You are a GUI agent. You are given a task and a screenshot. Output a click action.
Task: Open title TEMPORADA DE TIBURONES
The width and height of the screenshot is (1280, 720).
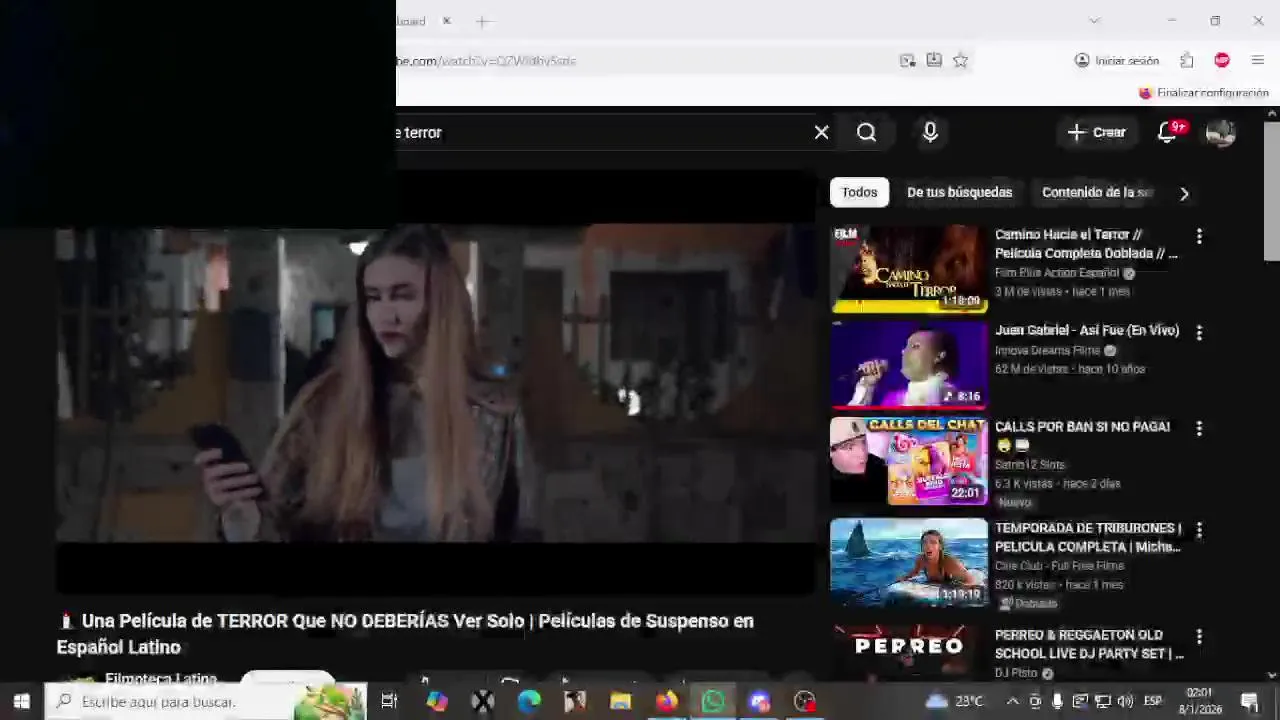coord(1088,537)
